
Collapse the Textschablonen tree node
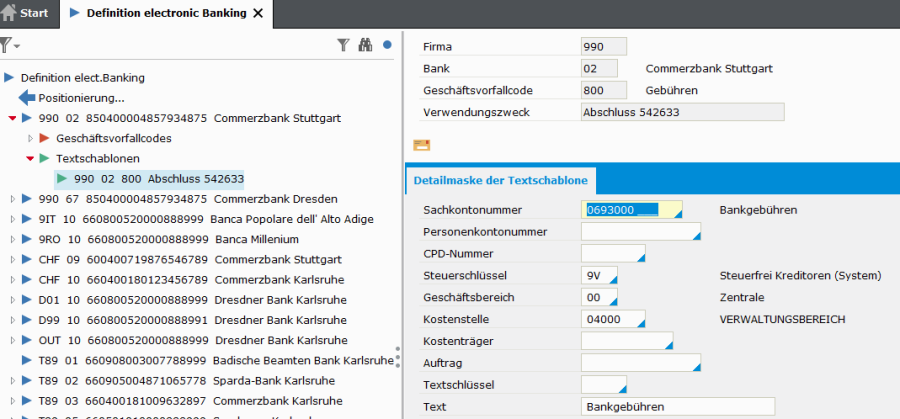coord(29,159)
